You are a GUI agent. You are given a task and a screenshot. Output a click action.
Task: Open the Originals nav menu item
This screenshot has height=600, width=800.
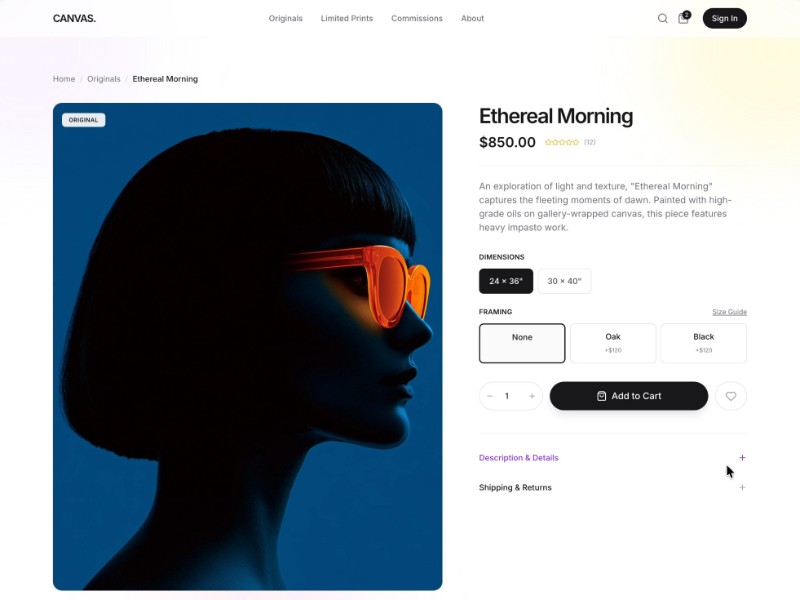click(x=286, y=18)
